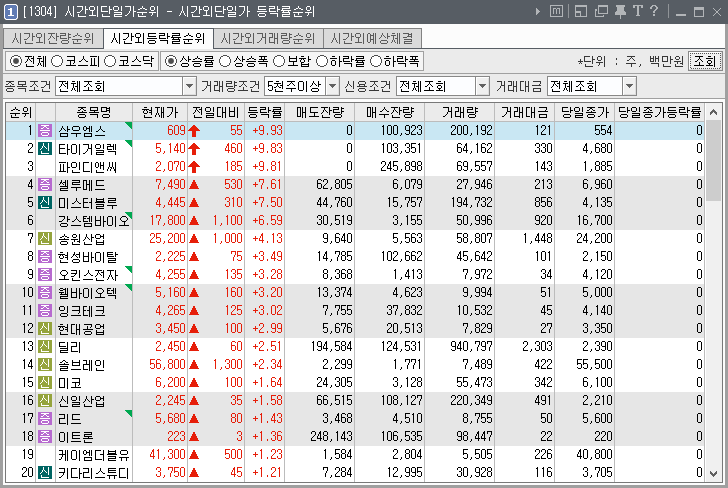Click the 증 badge next to 셀루메드
The image size is (728, 488).
45,184
